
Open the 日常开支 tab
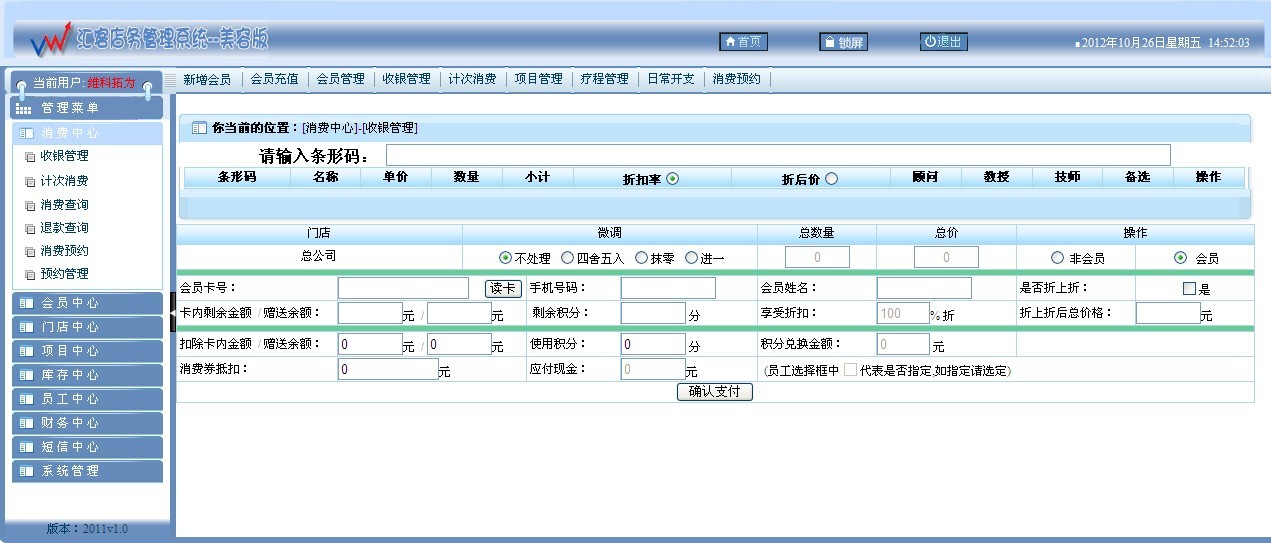(x=670, y=79)
